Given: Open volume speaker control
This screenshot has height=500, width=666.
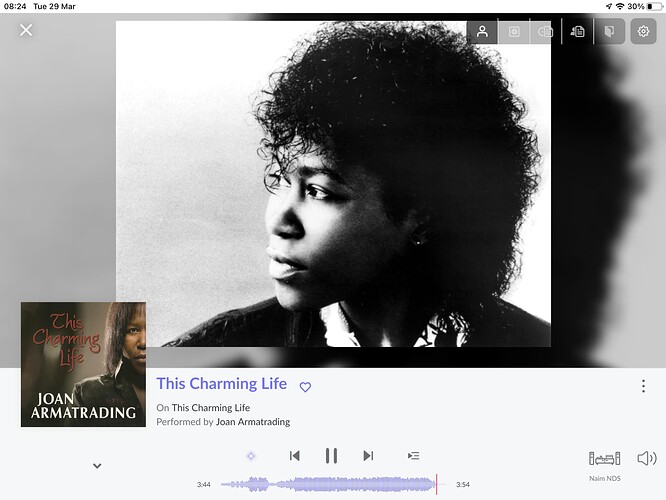Looking at the screenshot, I should [646, 458].
